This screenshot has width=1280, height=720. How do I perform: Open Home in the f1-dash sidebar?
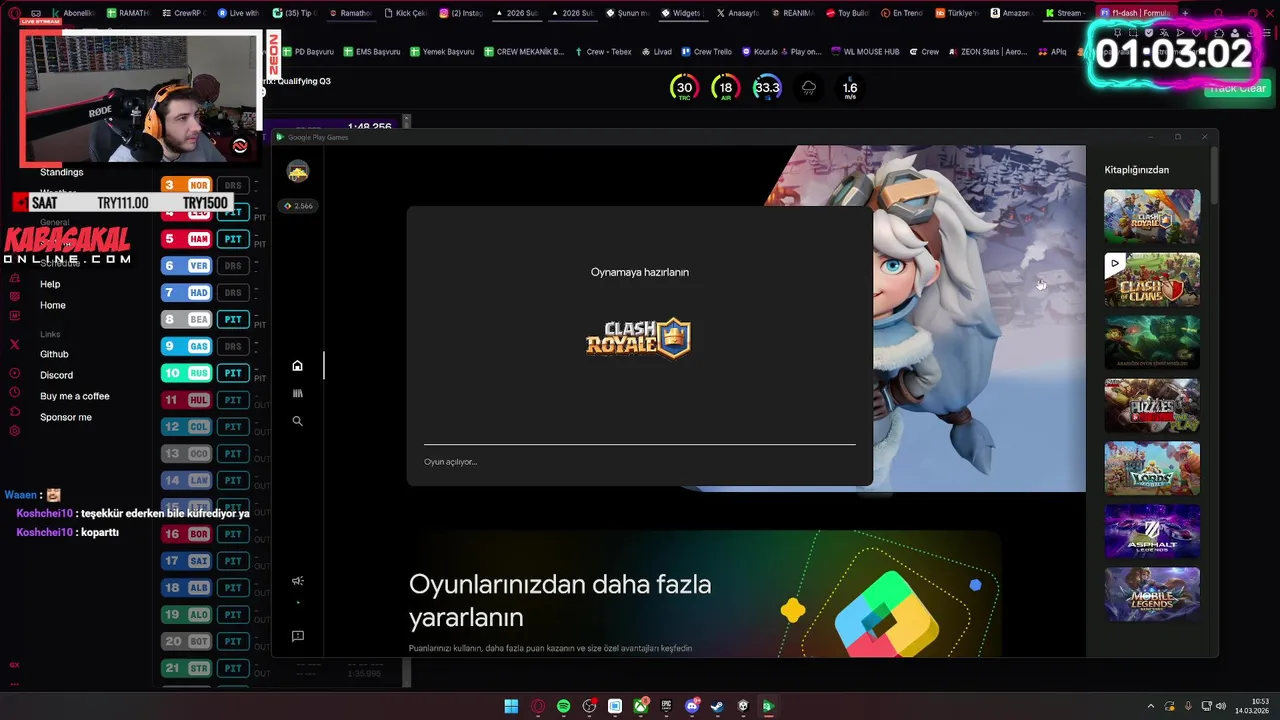point(53,305)
